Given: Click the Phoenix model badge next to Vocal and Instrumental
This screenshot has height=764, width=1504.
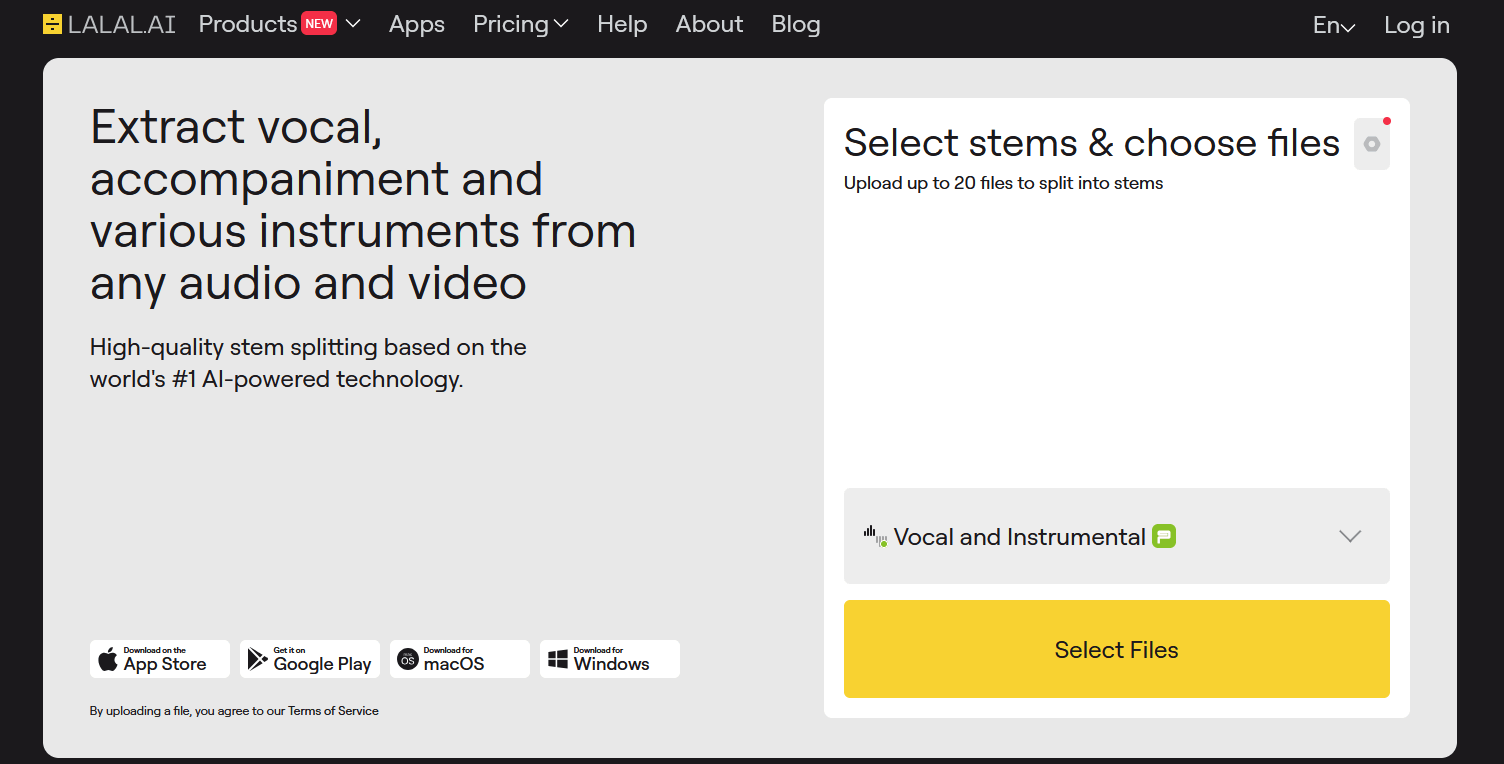Looking at the screenshot, I should click(1162, 536).
